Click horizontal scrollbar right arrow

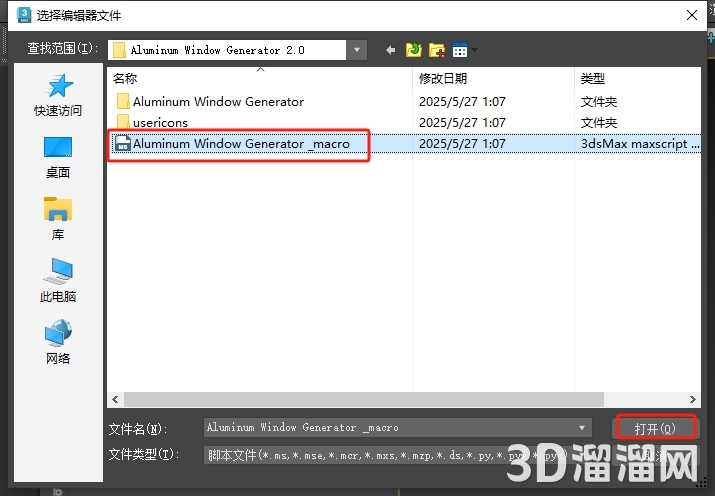693,399
